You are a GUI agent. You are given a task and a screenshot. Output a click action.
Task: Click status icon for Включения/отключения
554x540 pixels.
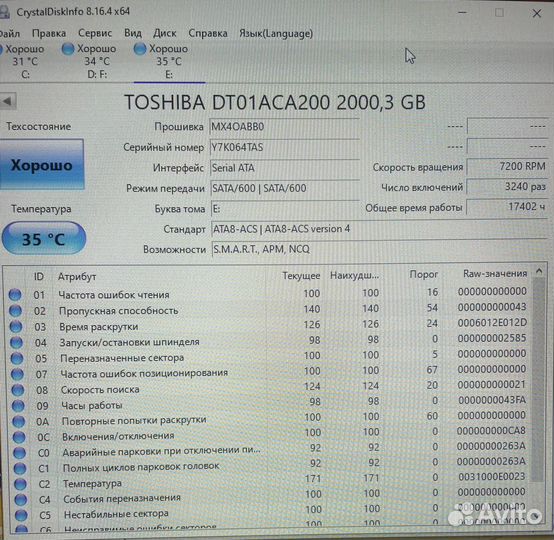click(x=19, y=437)
